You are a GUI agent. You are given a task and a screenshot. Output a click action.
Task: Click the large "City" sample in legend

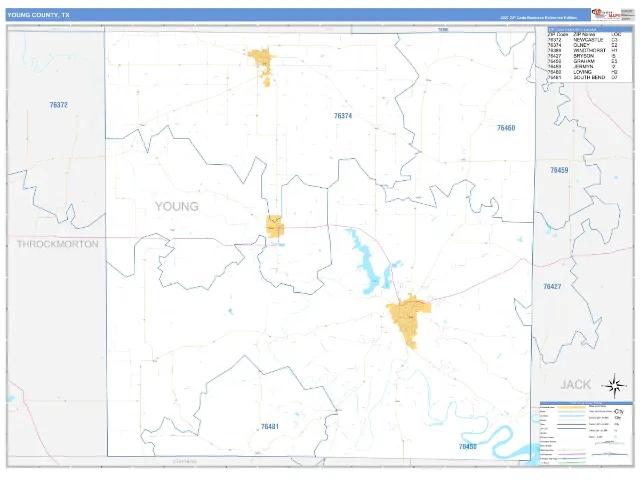click(619, 411)
